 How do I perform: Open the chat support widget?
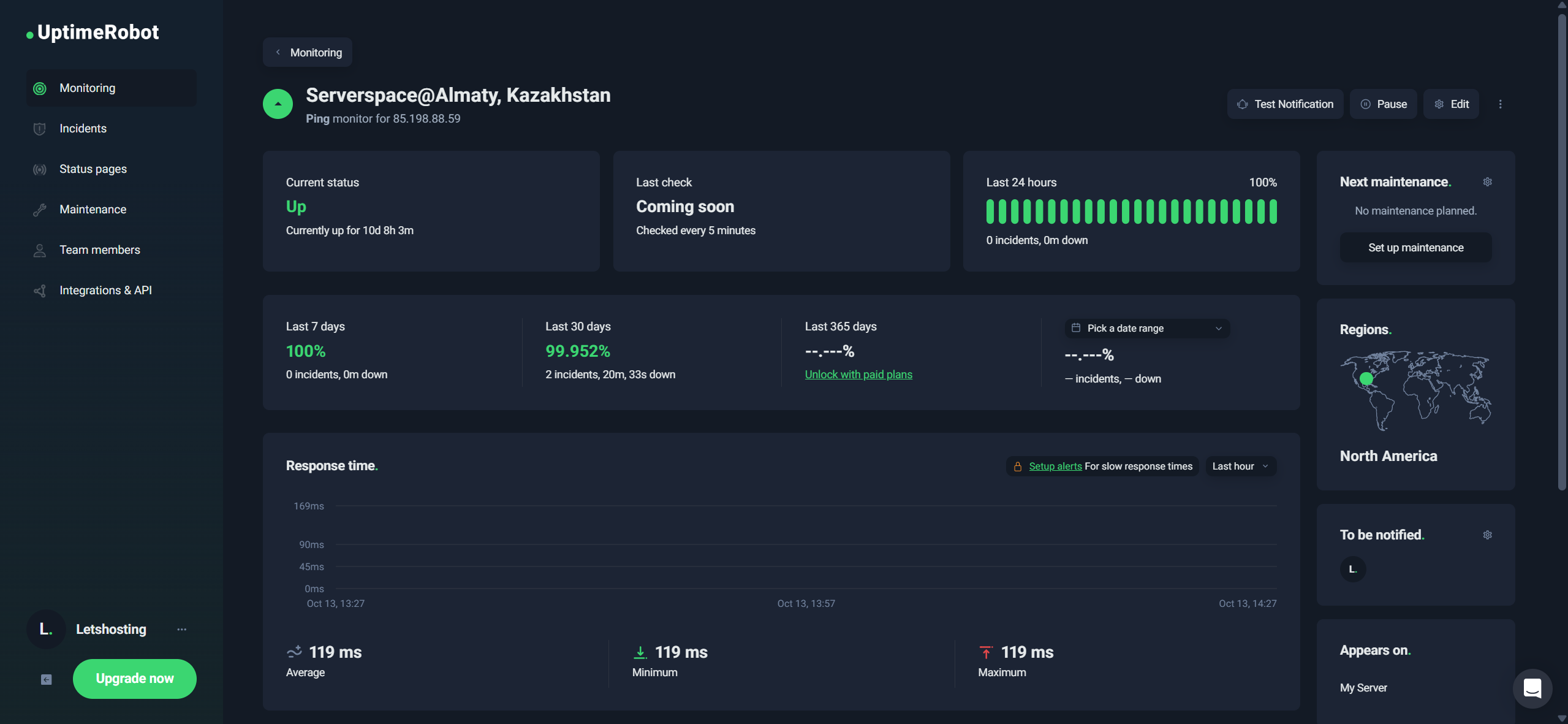pyautogui.click(x=1532, y=688)
